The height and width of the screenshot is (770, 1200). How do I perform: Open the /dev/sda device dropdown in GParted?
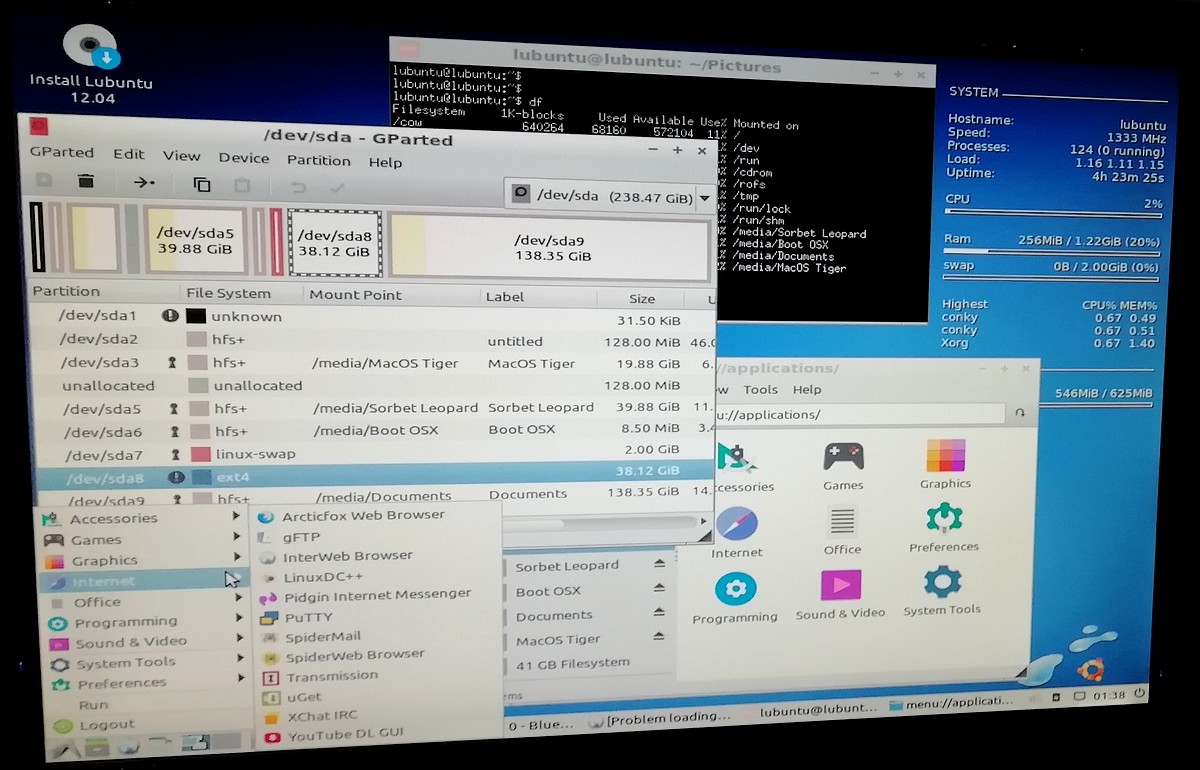tap(611, 196)
